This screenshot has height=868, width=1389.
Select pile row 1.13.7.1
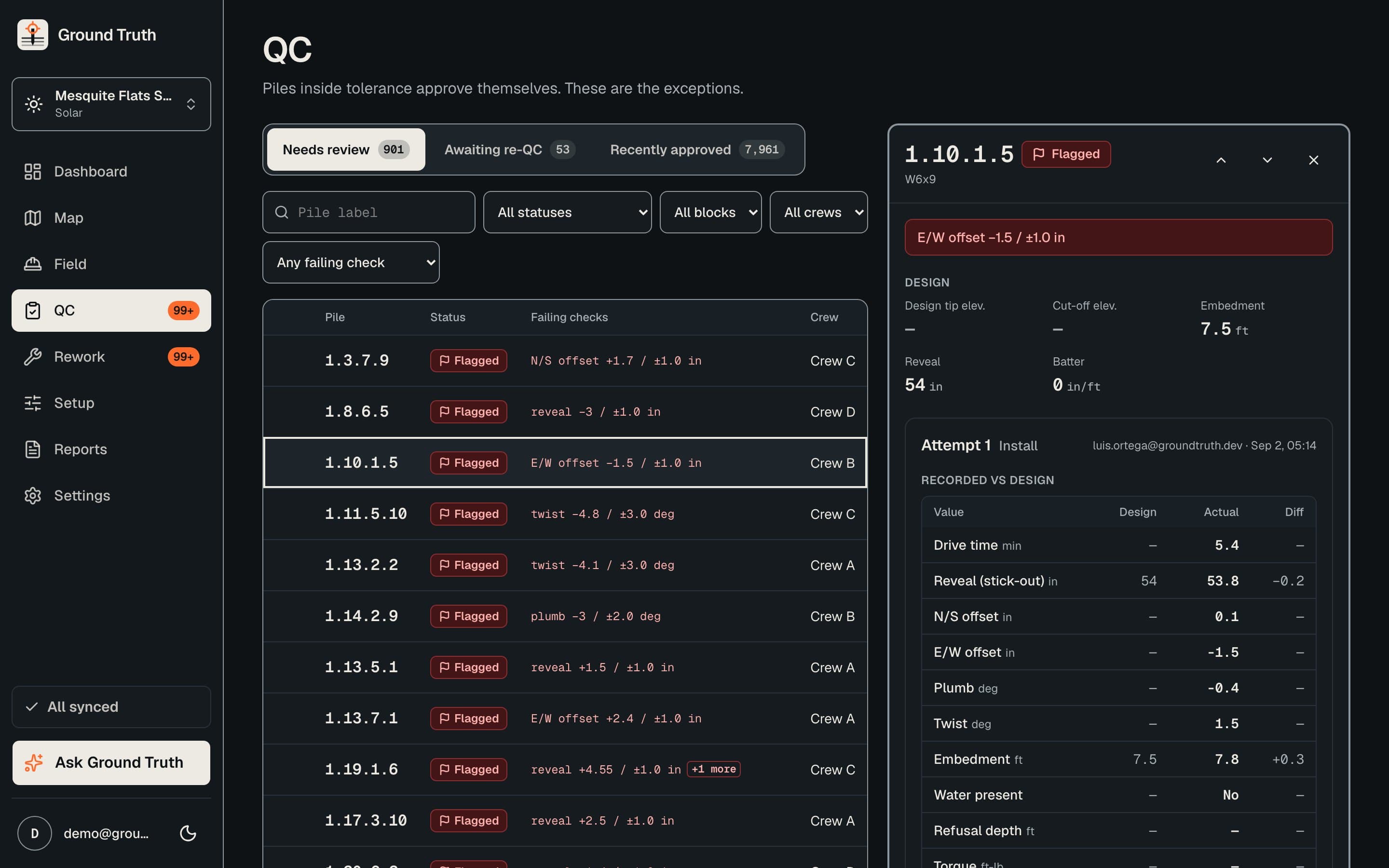point(565,718)
